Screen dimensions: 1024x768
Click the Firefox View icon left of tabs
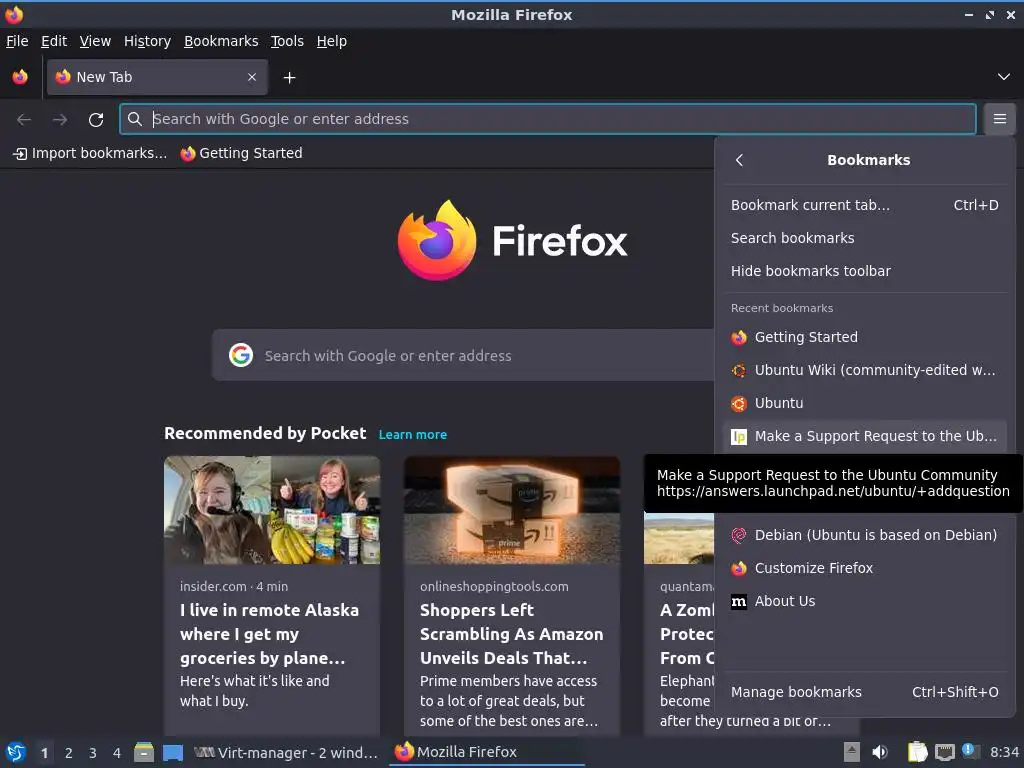pyautogui.click(x=20, y=77)
